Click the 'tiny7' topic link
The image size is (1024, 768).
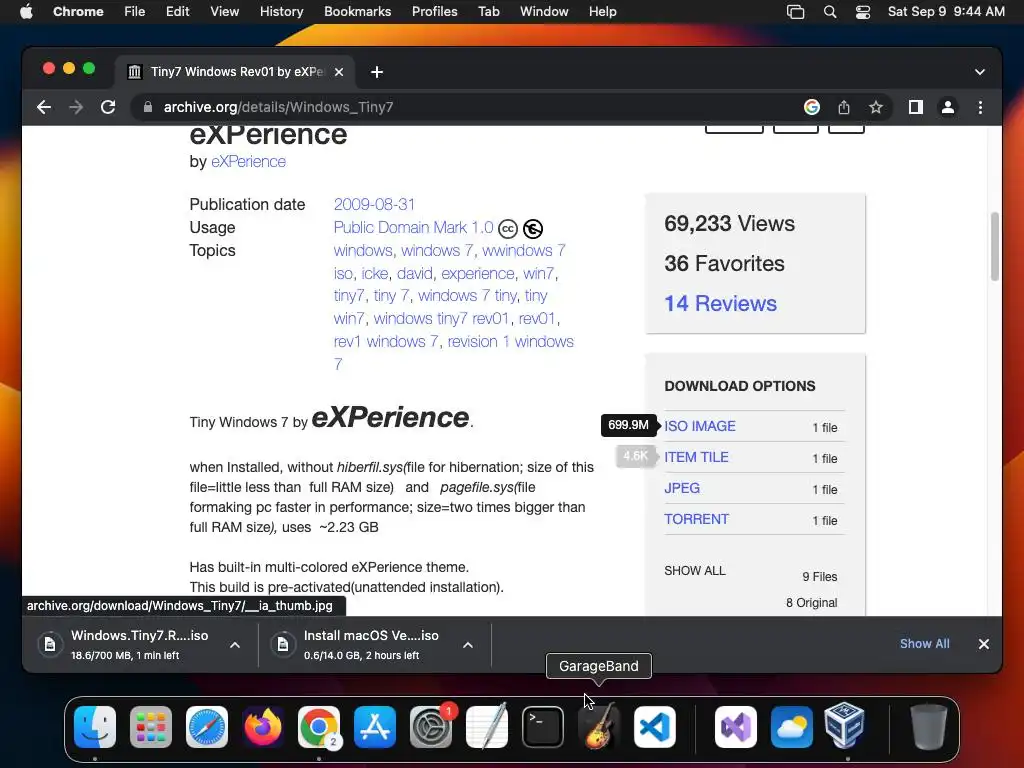349,296
